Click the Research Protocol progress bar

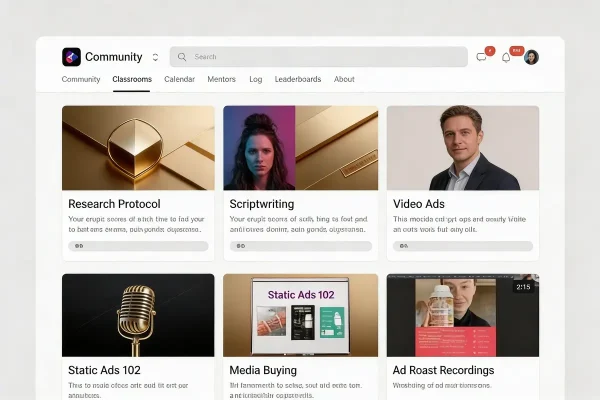(x=138, y=246)
